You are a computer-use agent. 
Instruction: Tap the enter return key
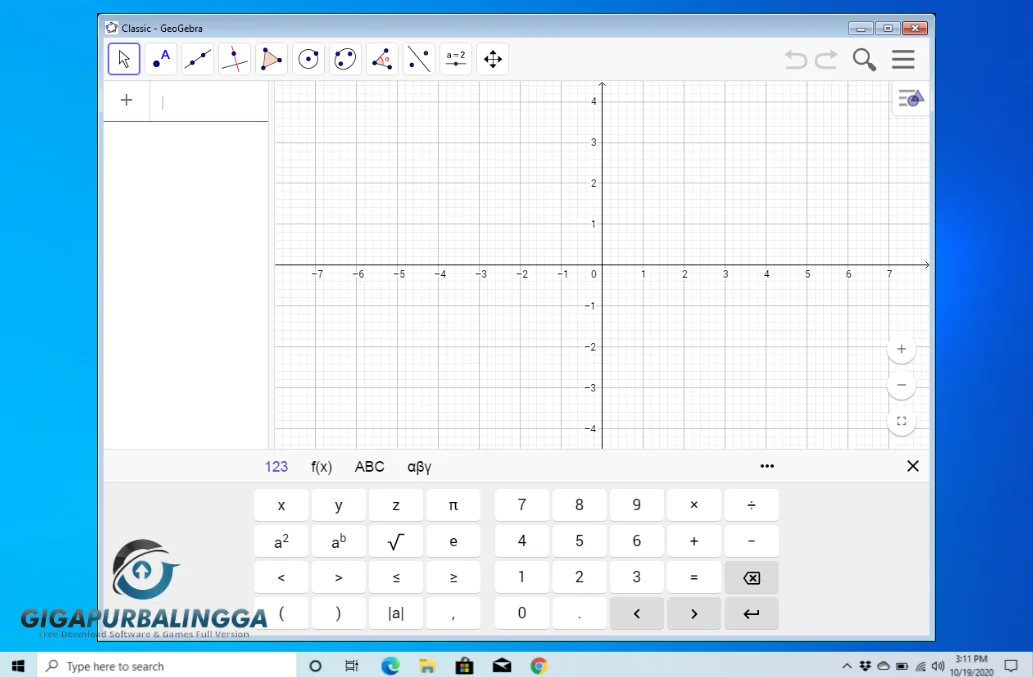click(x=751, y=614)
